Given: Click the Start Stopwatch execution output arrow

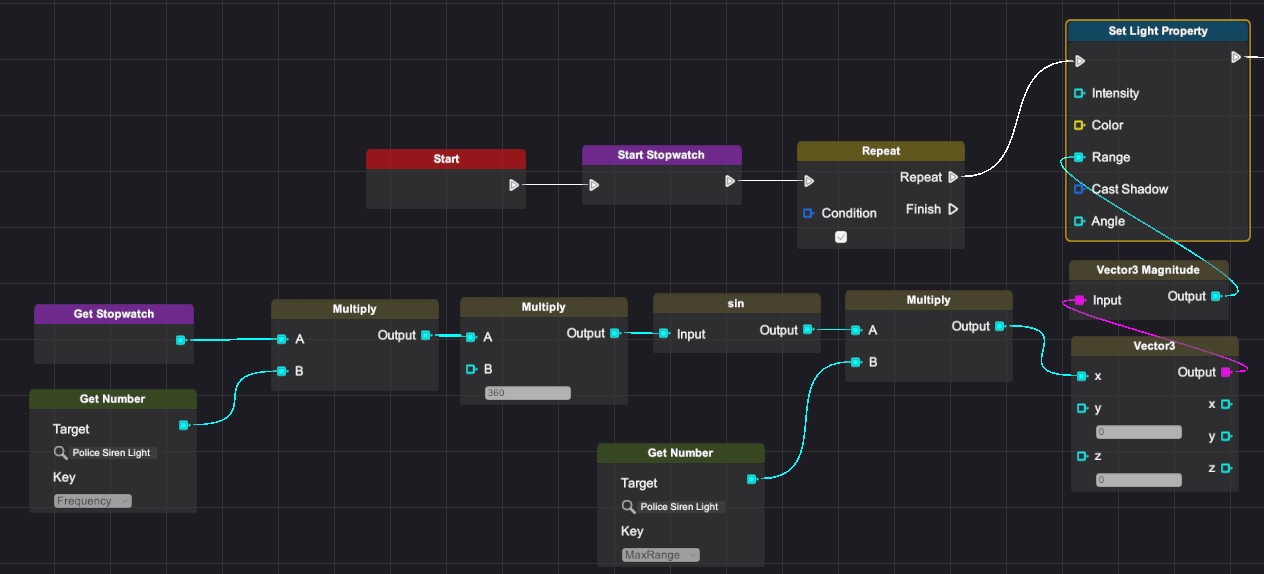Looking at the screenshot, I should [x=730, y=181].
